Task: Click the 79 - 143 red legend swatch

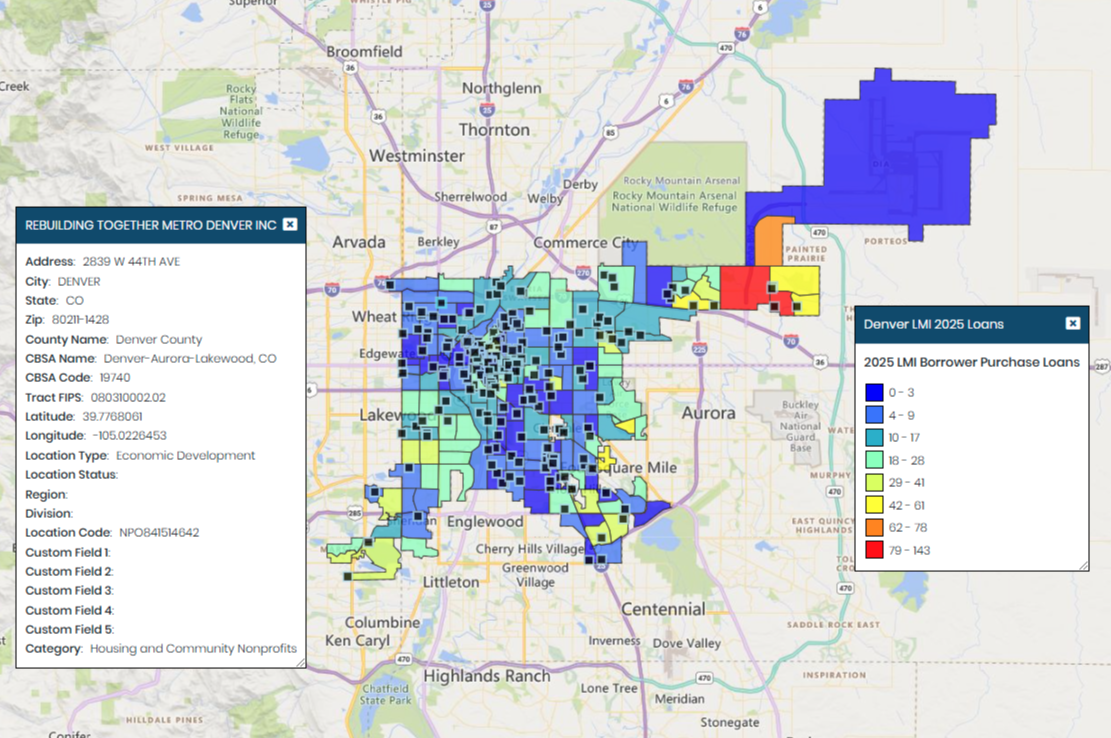Action: click(874, 550)
